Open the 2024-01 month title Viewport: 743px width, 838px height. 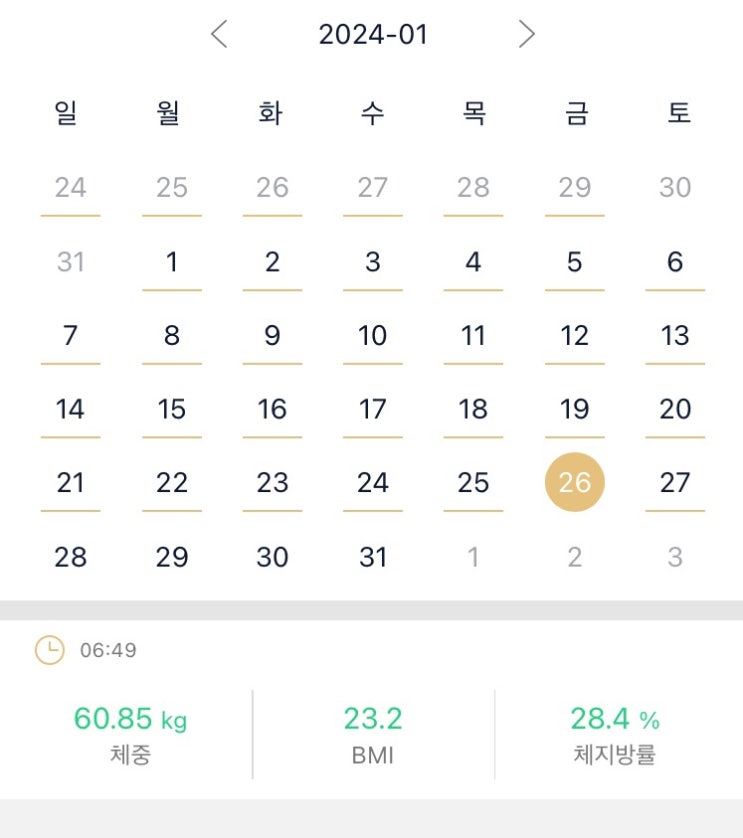(x=373, y=35)
